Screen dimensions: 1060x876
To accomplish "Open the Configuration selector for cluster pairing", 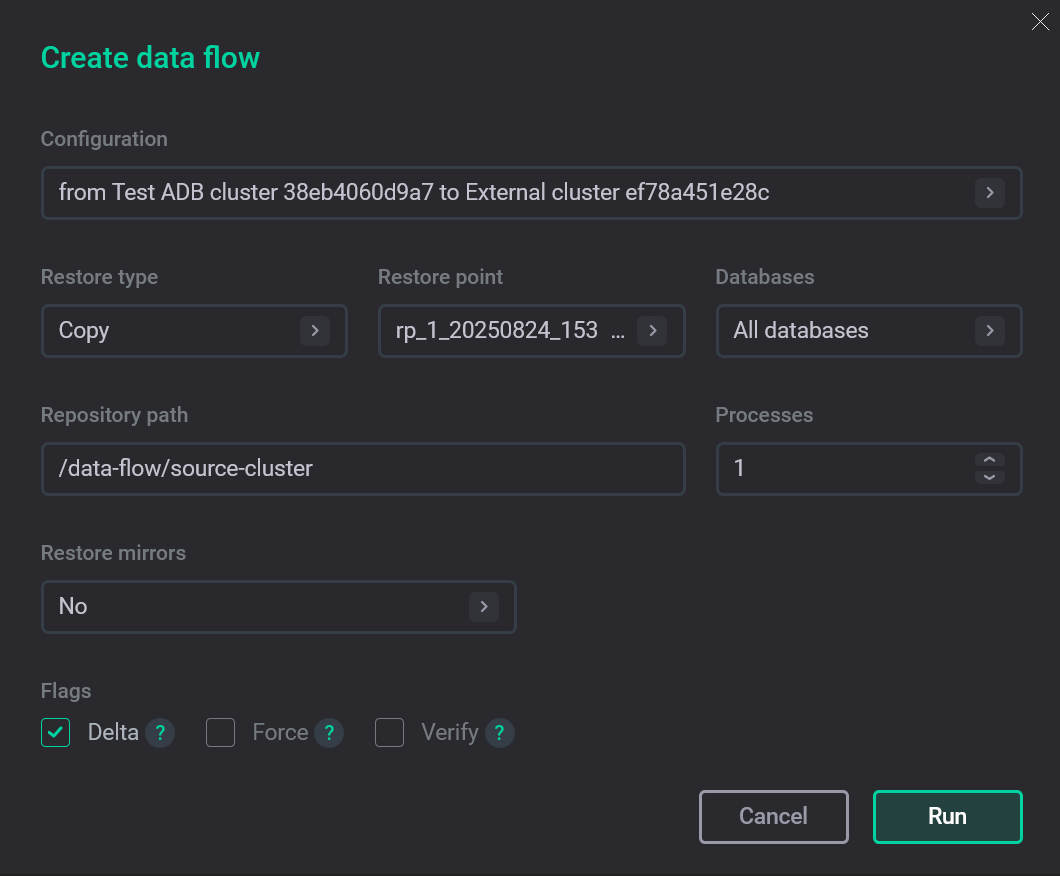I will tap(531, 192).
